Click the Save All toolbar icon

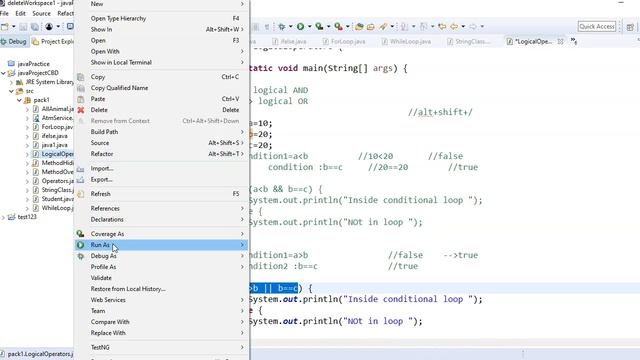35,27
